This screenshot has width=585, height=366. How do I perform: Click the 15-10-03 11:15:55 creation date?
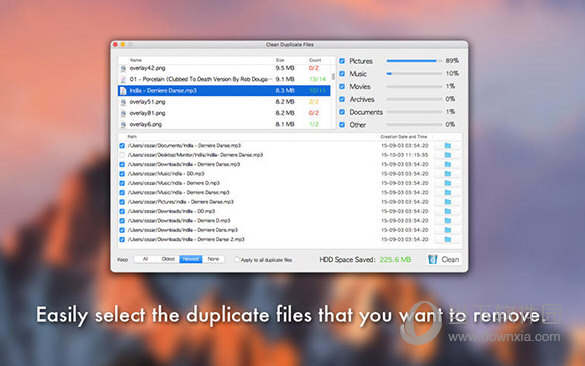coord(404,155)
